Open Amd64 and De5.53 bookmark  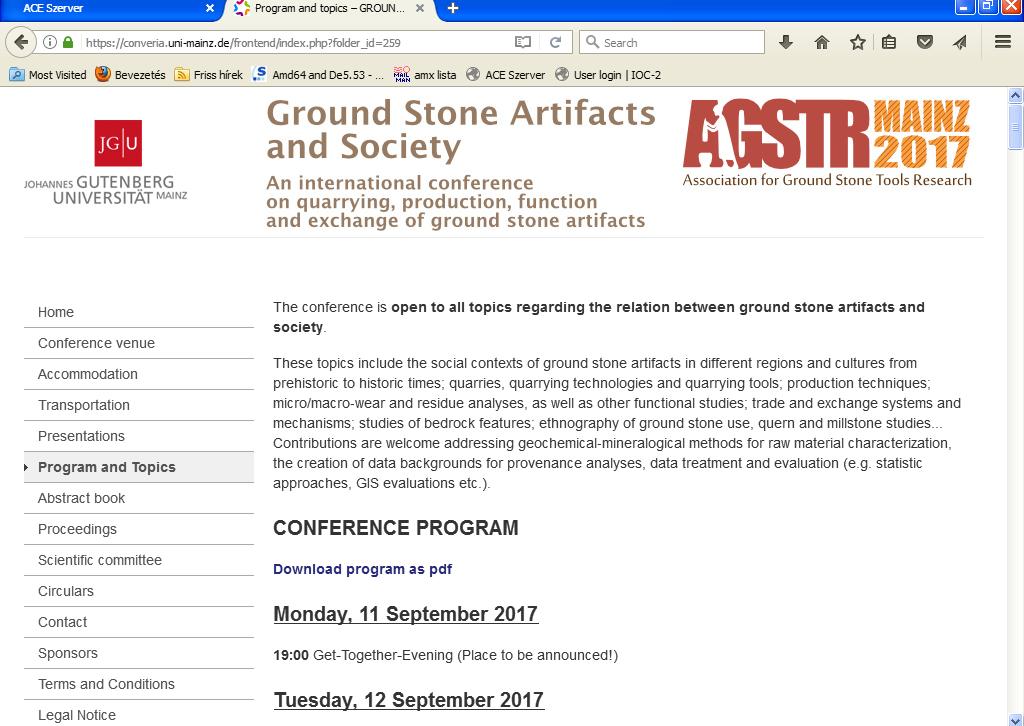pyautogui.click(x=319, y=74)
